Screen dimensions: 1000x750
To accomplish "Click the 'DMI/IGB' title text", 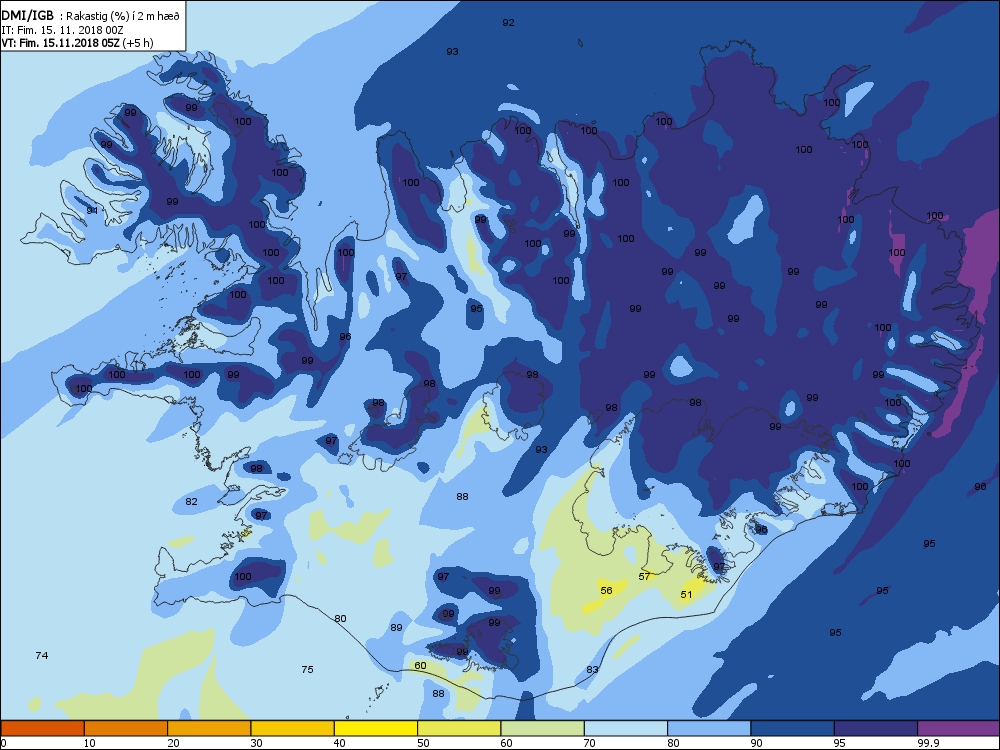I will tap(27, 16).
